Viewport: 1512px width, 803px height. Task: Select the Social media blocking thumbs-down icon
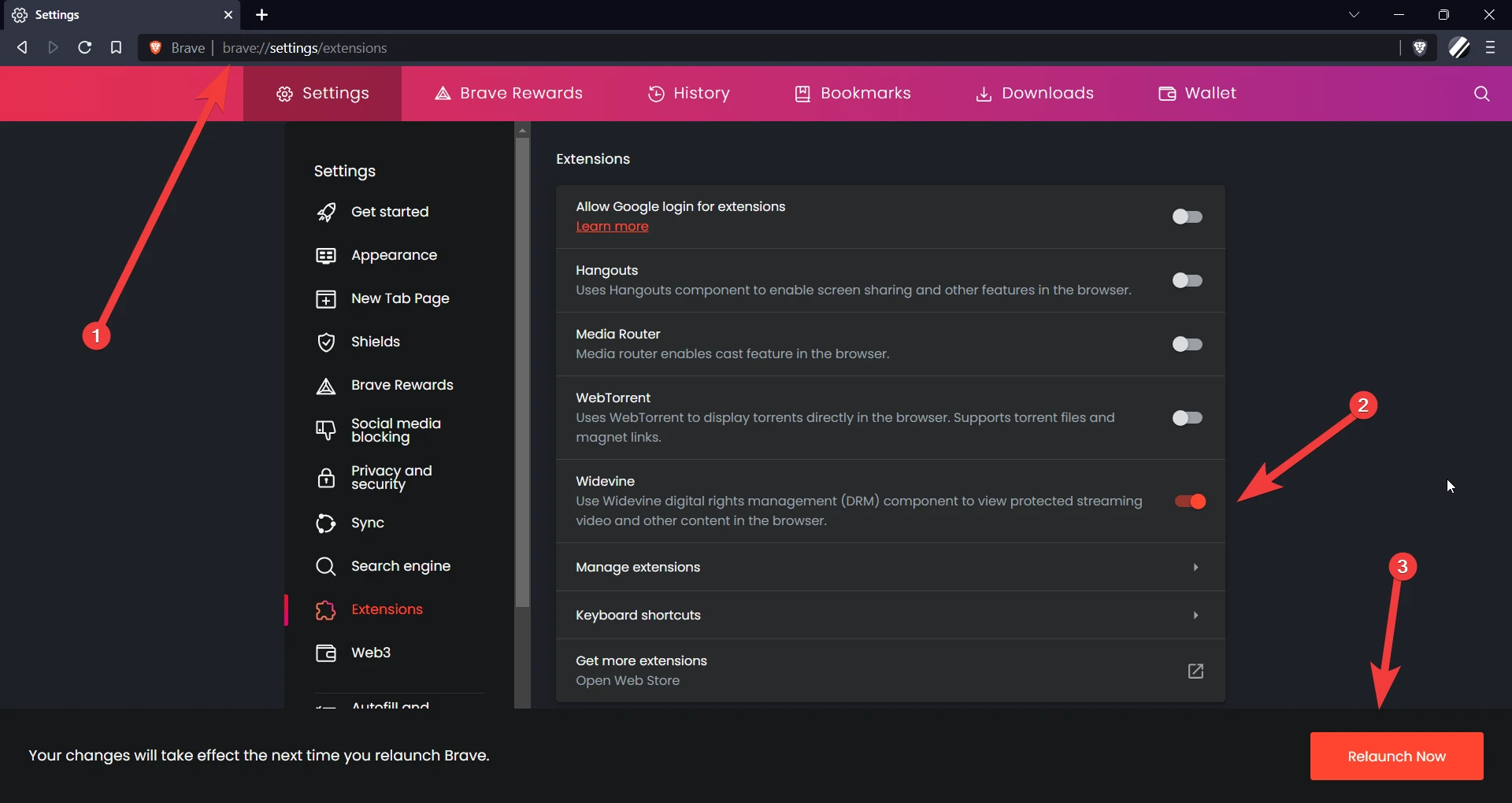pyautogui.click(x=326, y=430)
